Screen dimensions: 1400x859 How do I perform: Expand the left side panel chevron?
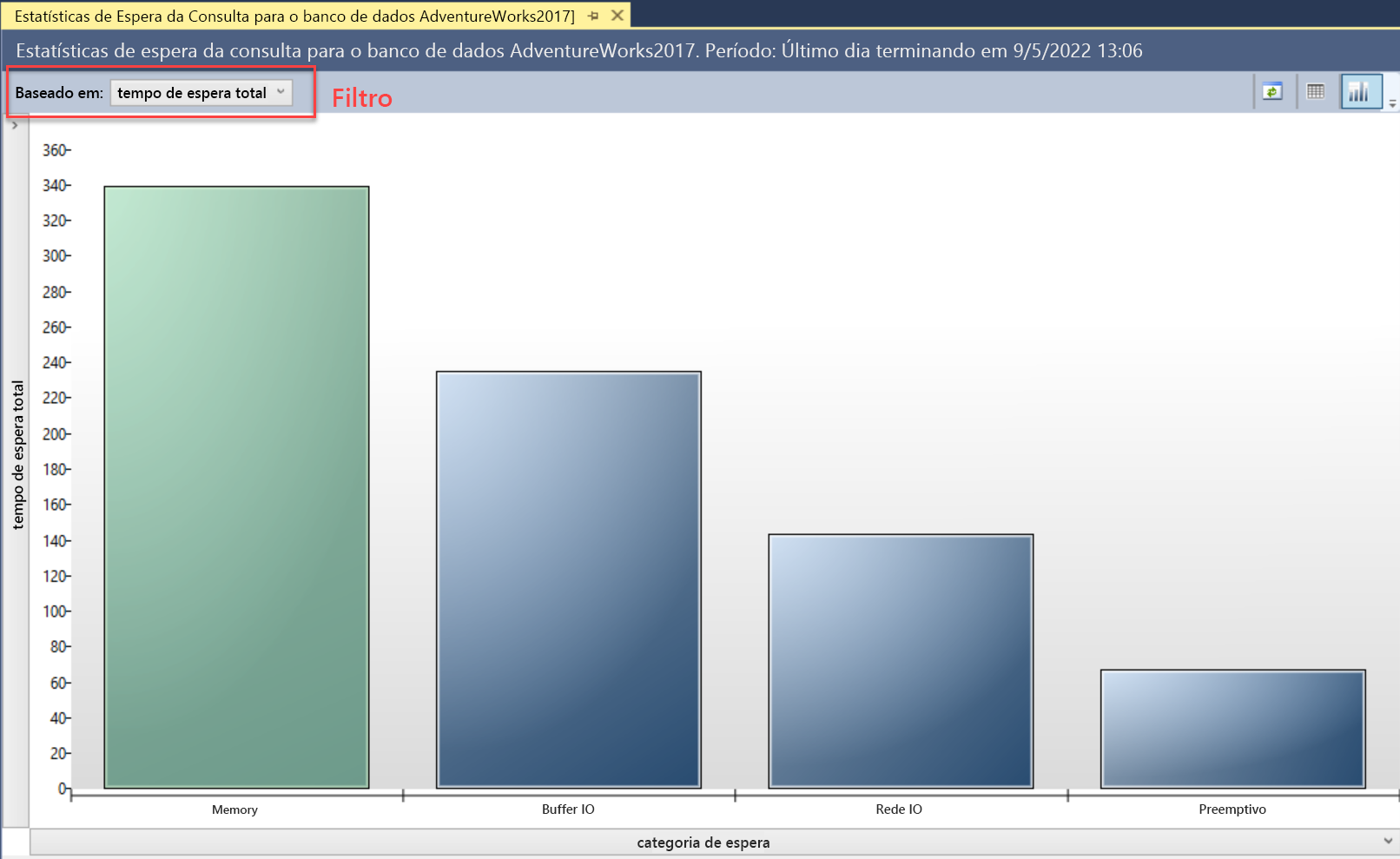click(x=15, y=126)
